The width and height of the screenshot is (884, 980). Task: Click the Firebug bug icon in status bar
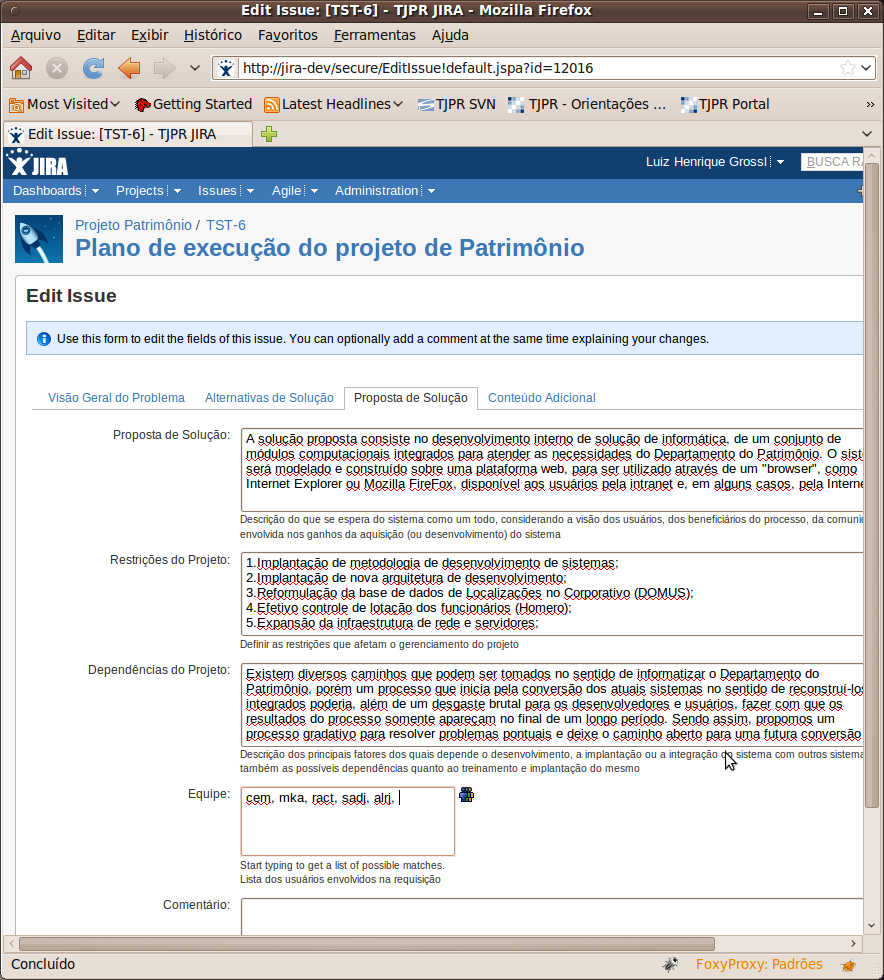[670, 964]
